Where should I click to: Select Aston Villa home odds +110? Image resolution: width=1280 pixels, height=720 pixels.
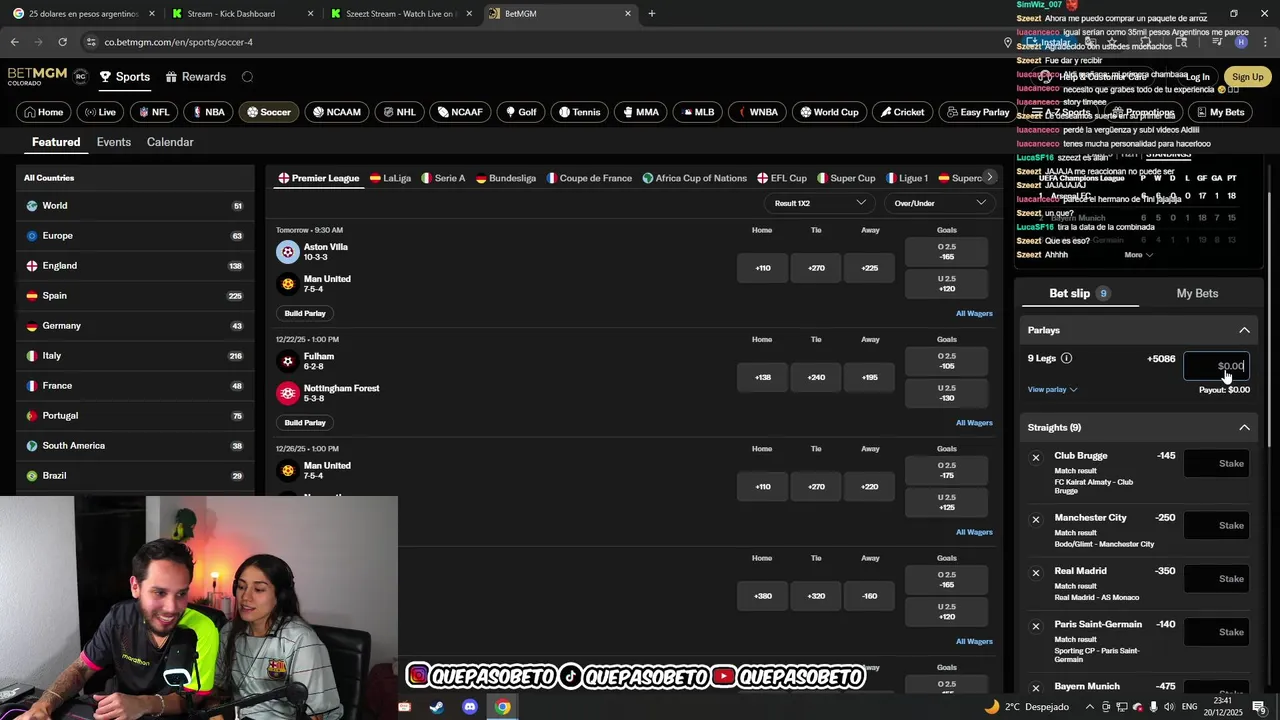click(x=763, y=268)
